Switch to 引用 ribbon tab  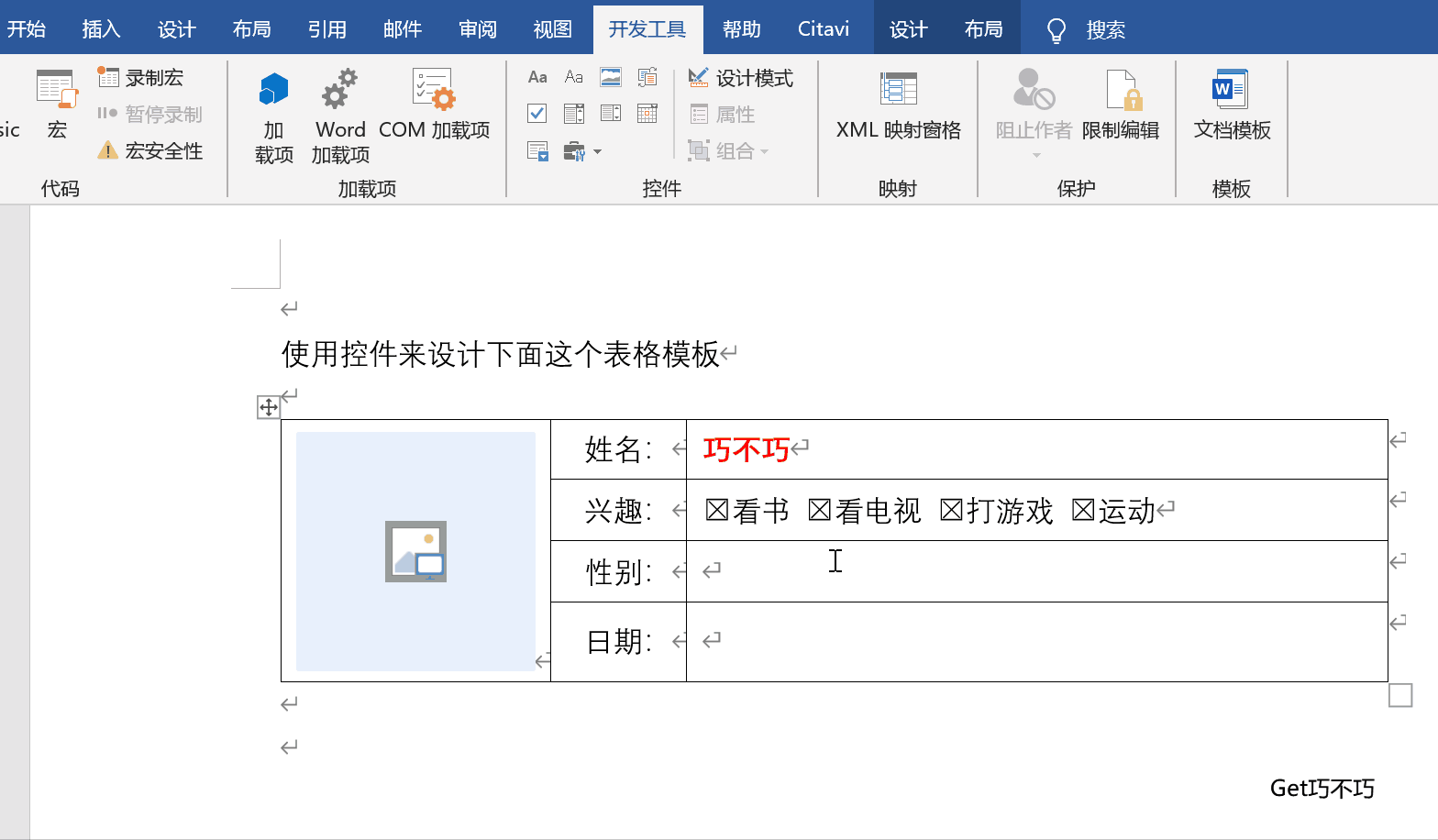[327, 29]
